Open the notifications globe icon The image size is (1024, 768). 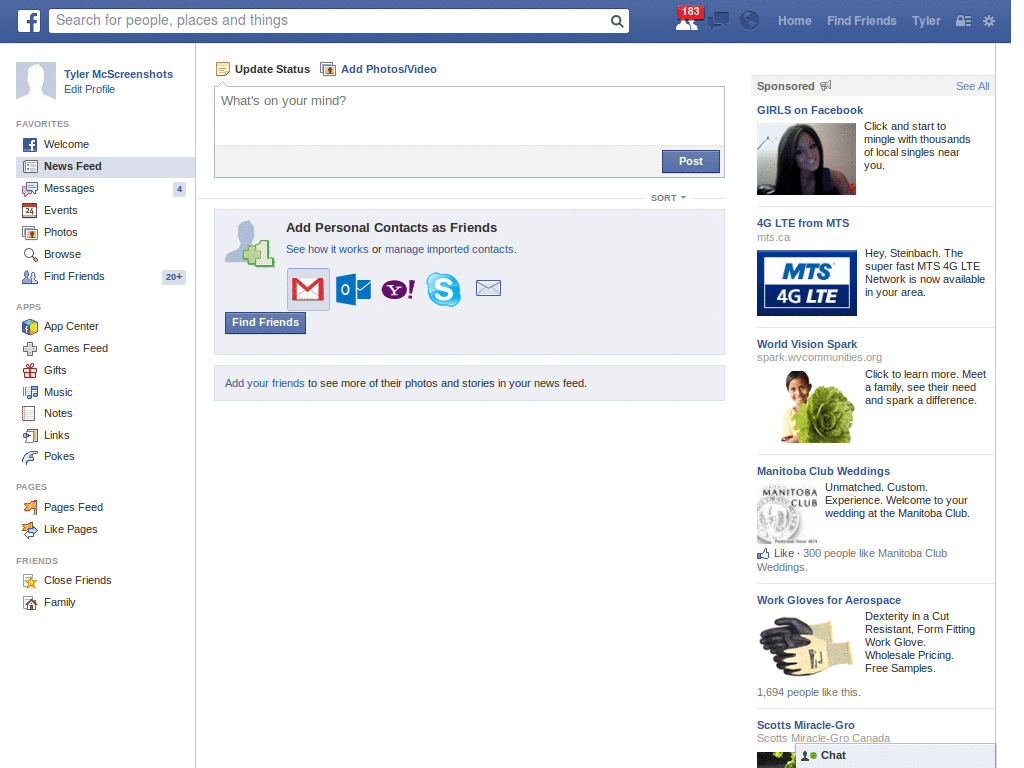coord(749,21)
